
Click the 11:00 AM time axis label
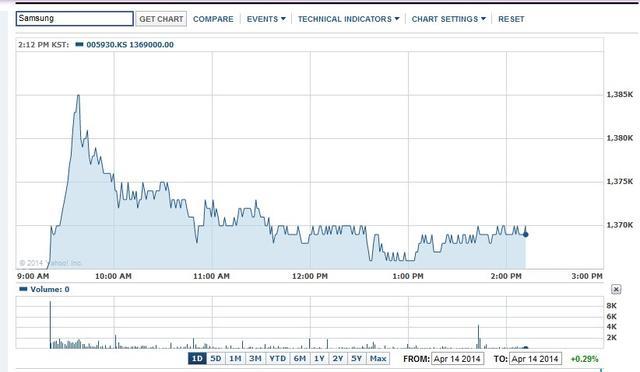[211, 276]
